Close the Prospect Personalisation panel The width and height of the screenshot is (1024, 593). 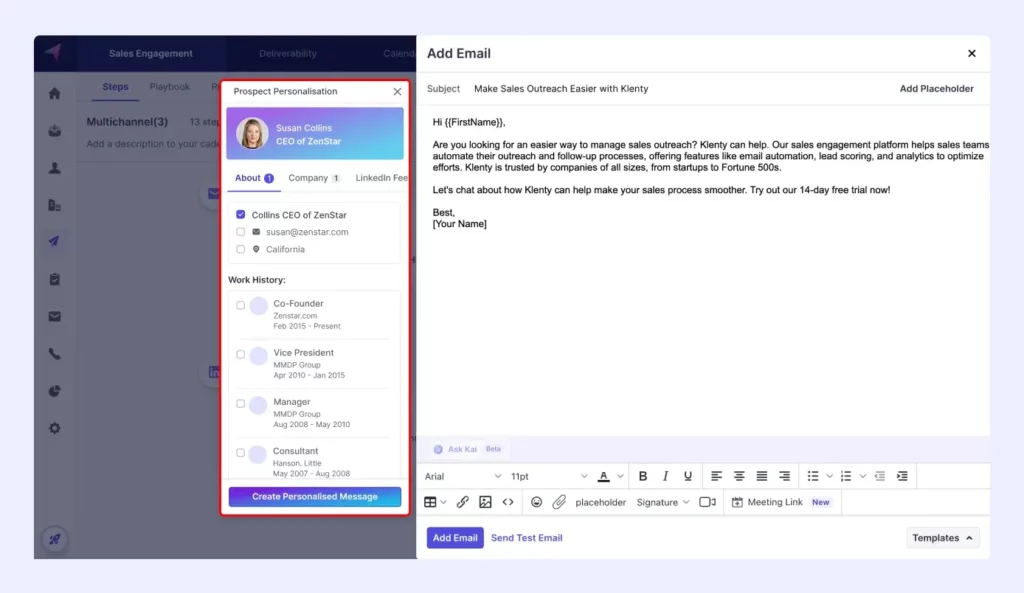click(x=397, y=91)
